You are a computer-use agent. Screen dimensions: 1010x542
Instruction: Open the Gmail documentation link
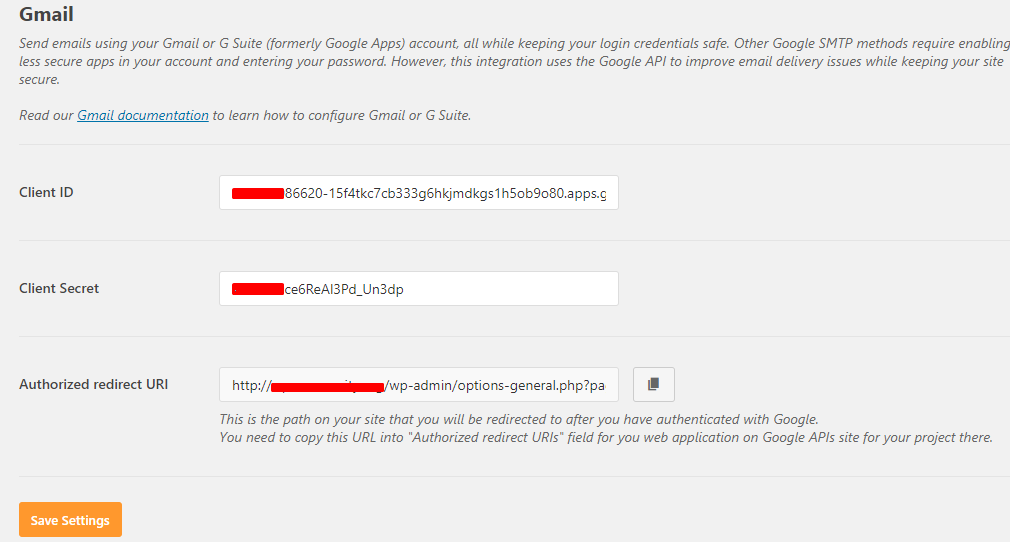point(143,115)
